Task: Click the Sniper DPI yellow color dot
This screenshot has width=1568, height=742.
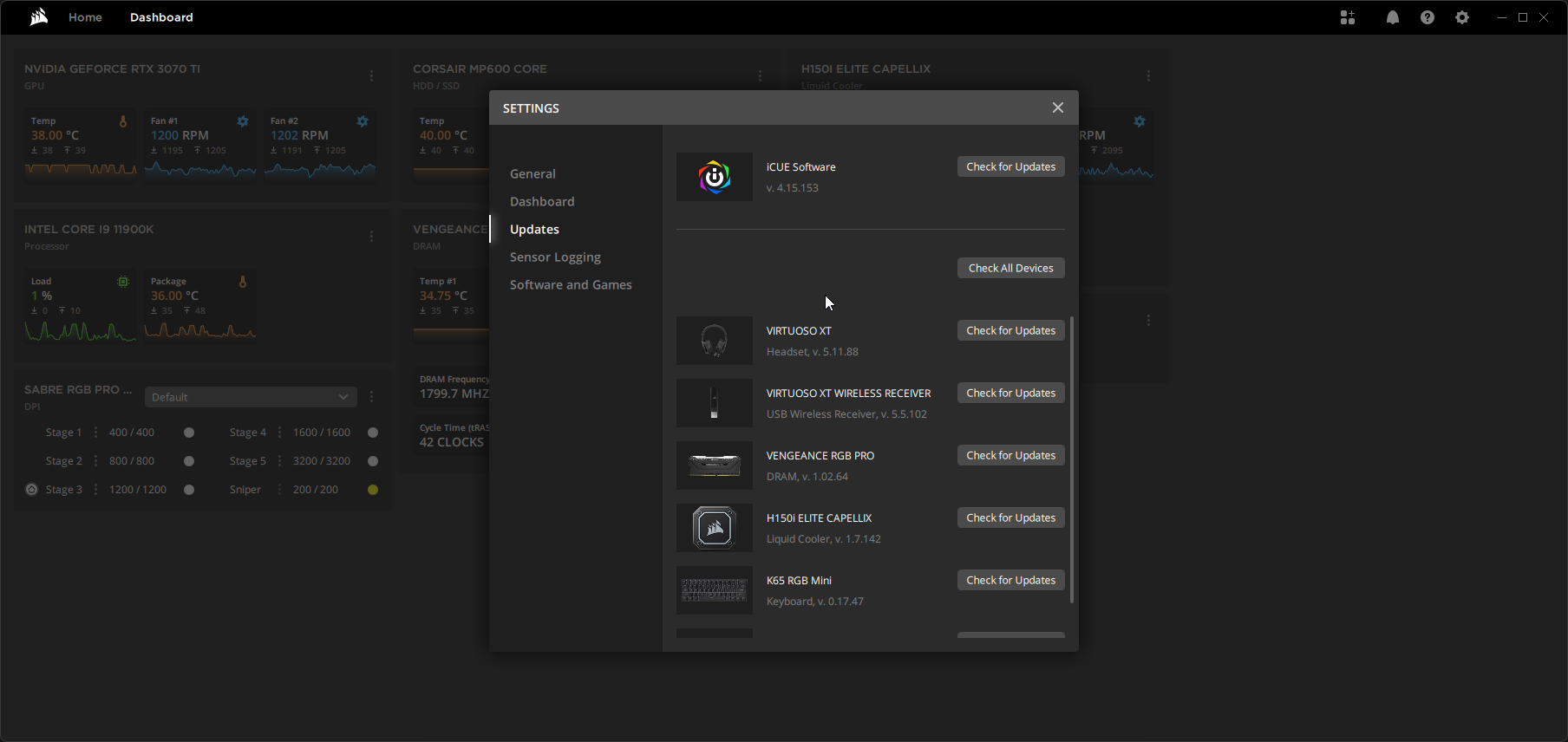Action: coord(373,490)
